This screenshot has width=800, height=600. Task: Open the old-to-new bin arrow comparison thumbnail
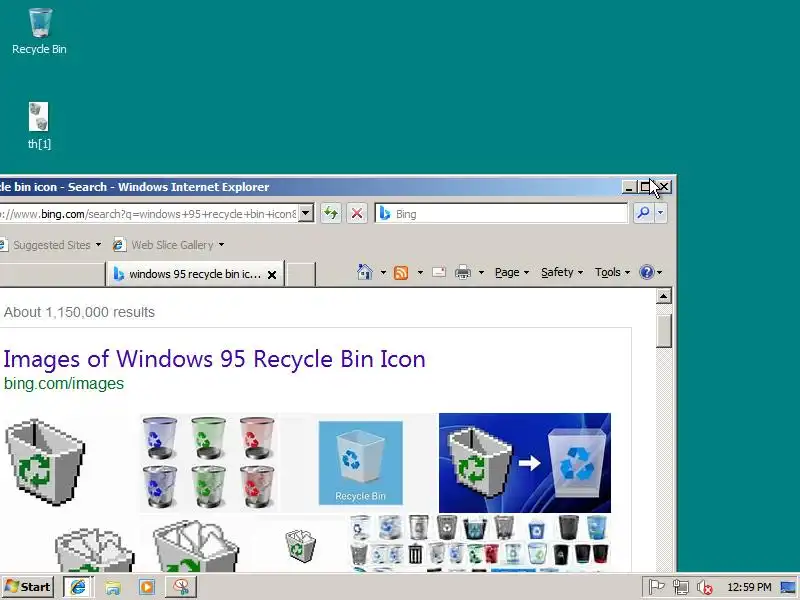tap(524, 463)
